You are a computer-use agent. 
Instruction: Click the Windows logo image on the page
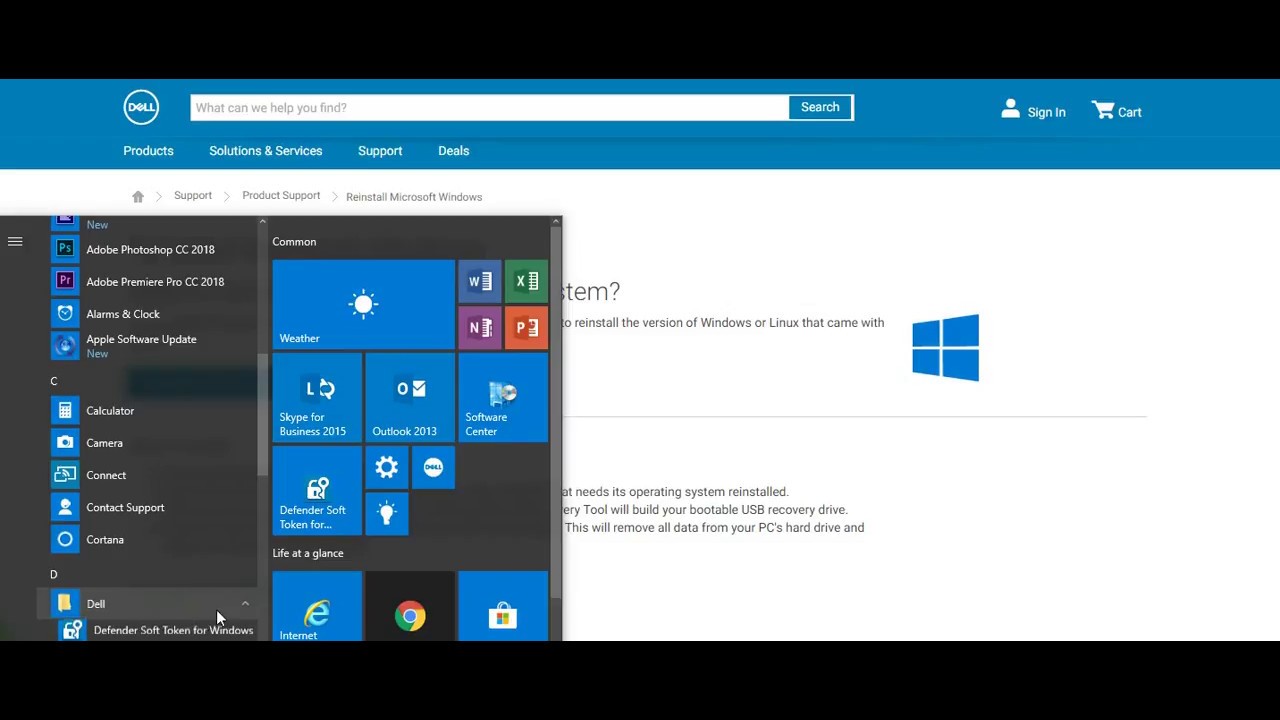tap(945, 348)
